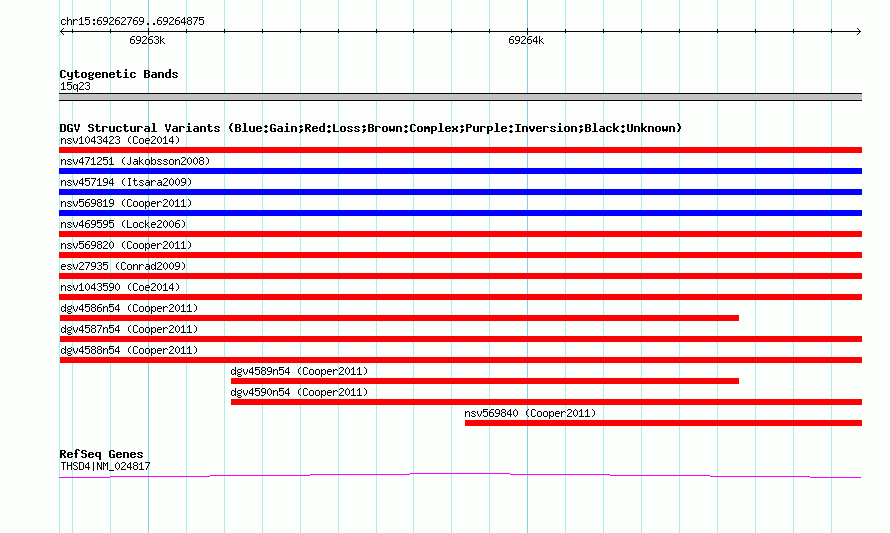890x533 pixels.
Task: Click the dgv4587n54 (Cooper2011) label
Action: (x=129, y=329)
